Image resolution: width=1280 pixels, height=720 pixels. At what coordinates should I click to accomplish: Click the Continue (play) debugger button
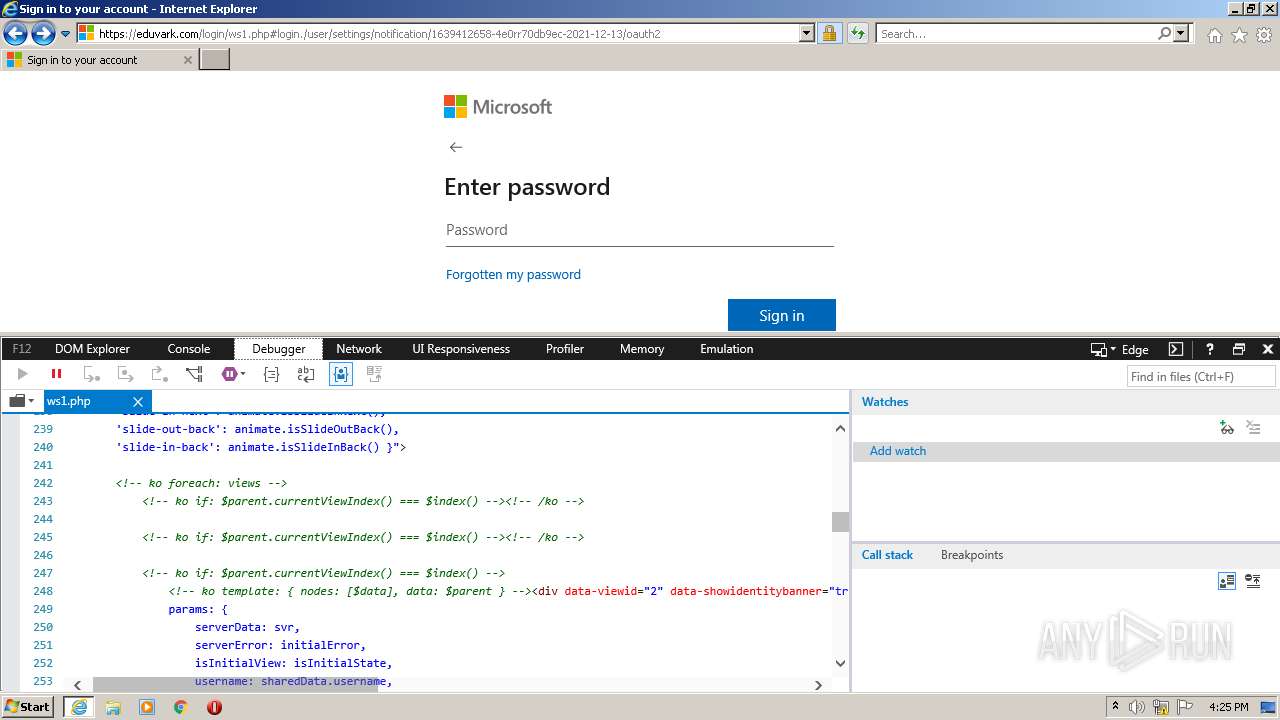pos(23,374)
